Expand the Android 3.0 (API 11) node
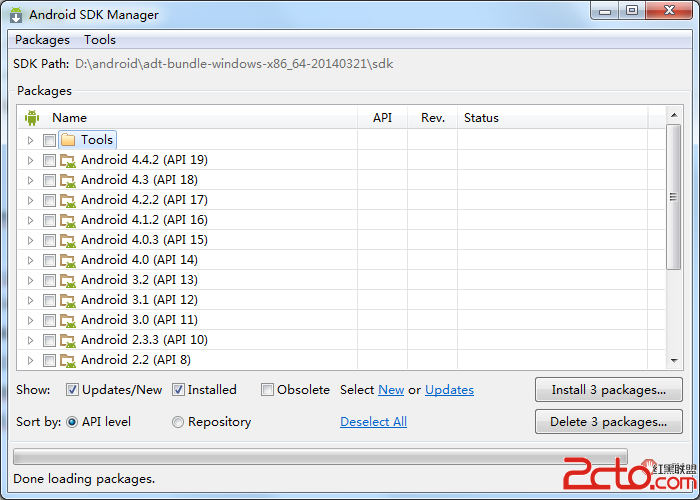This screenshot has height=500, width=700. coord(30,320)
